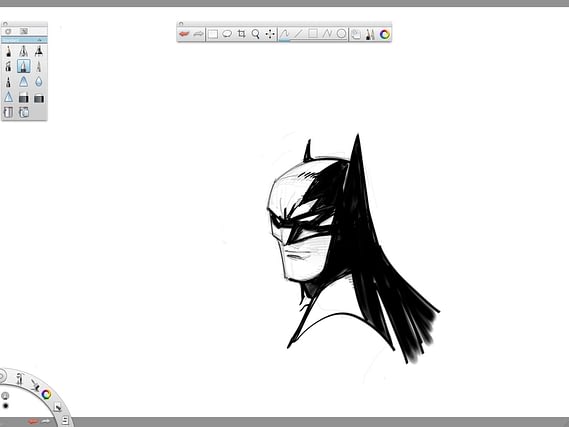Click the red Undo arrow in the lagoon
Viewport: 569px width, 427px height.
[x=33, y=422]
